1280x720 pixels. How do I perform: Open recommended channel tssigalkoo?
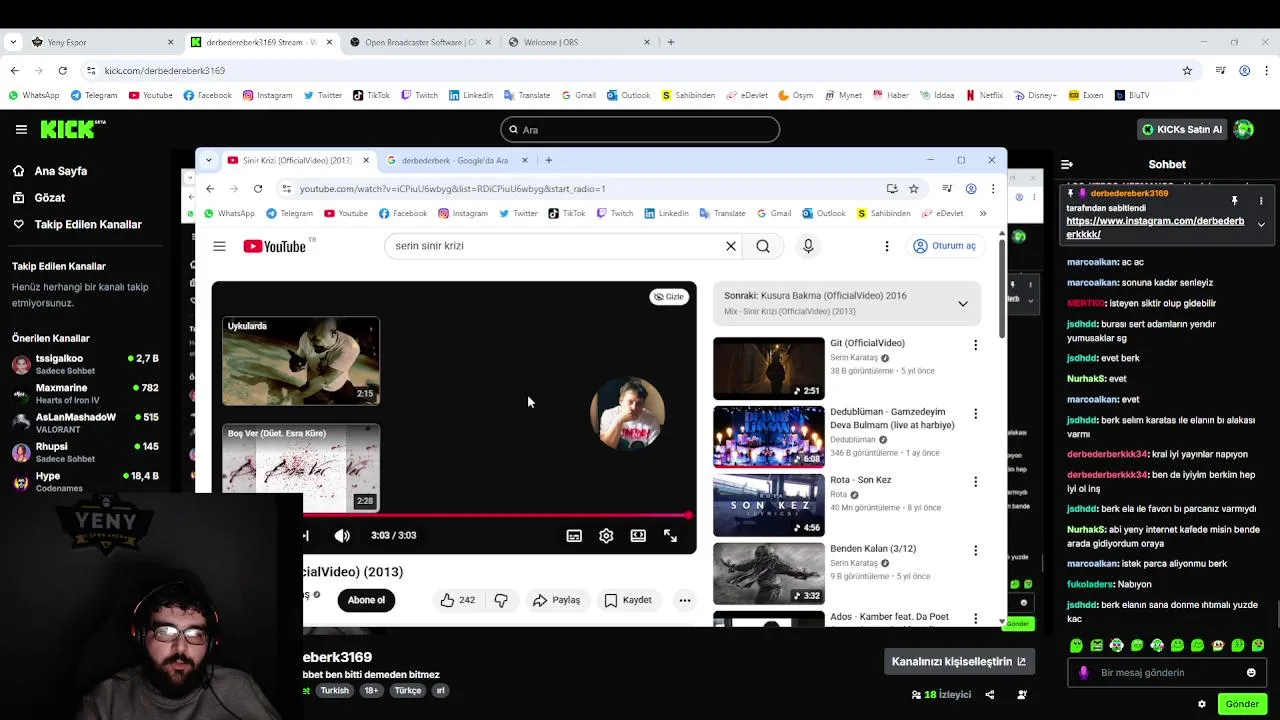85,364
